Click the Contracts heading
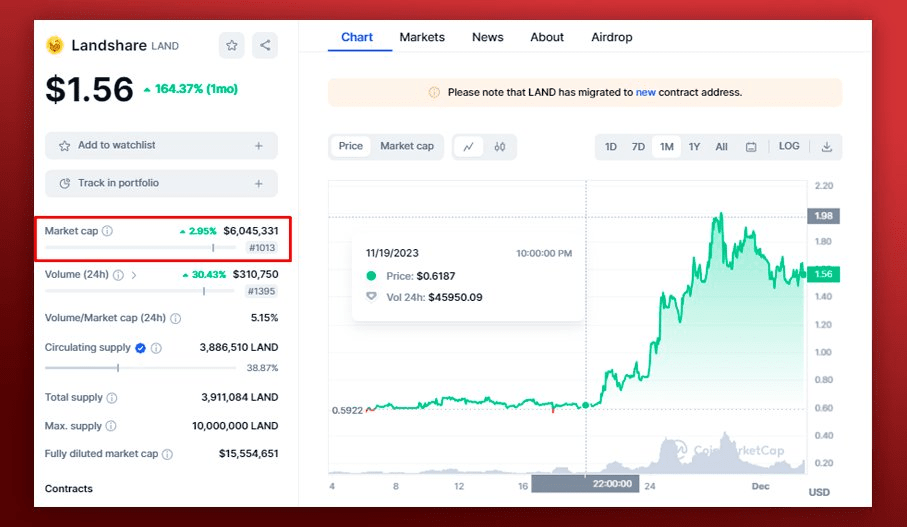 [x=68, y=489]
